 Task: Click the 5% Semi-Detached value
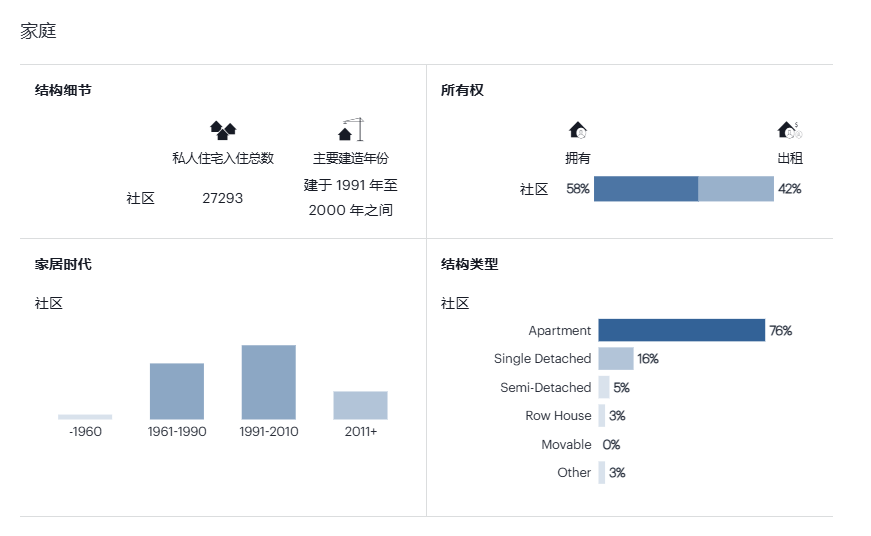[x=621, y=388]
